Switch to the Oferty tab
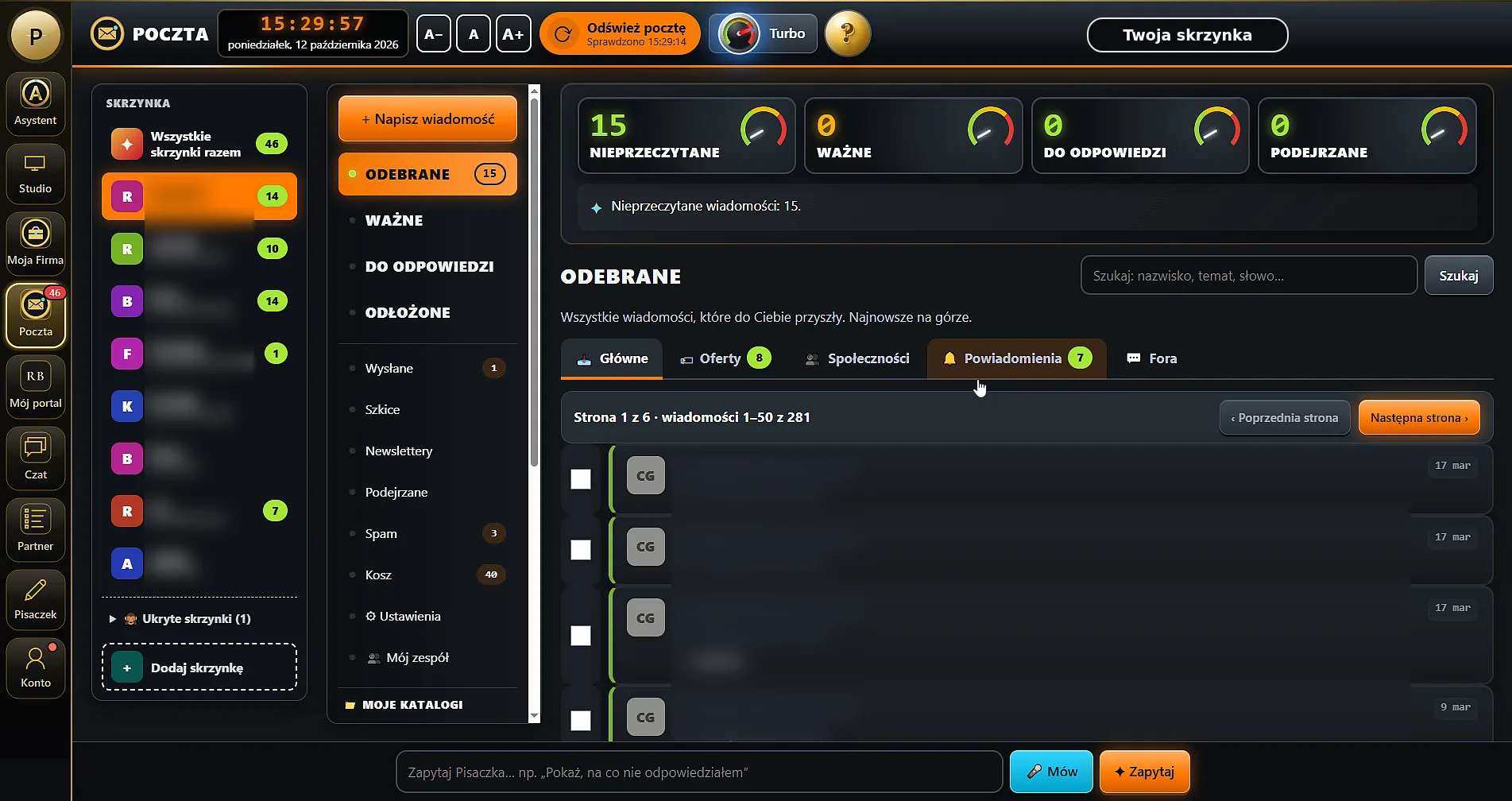The height and width of the screenshot is (801, 1512). pyautogui.click(x=725, y=358)
